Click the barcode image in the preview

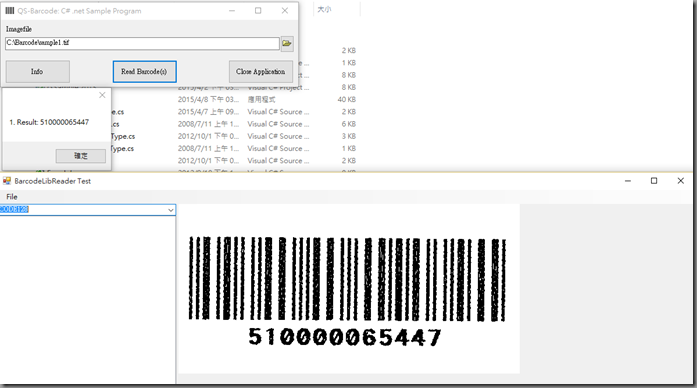348,279
